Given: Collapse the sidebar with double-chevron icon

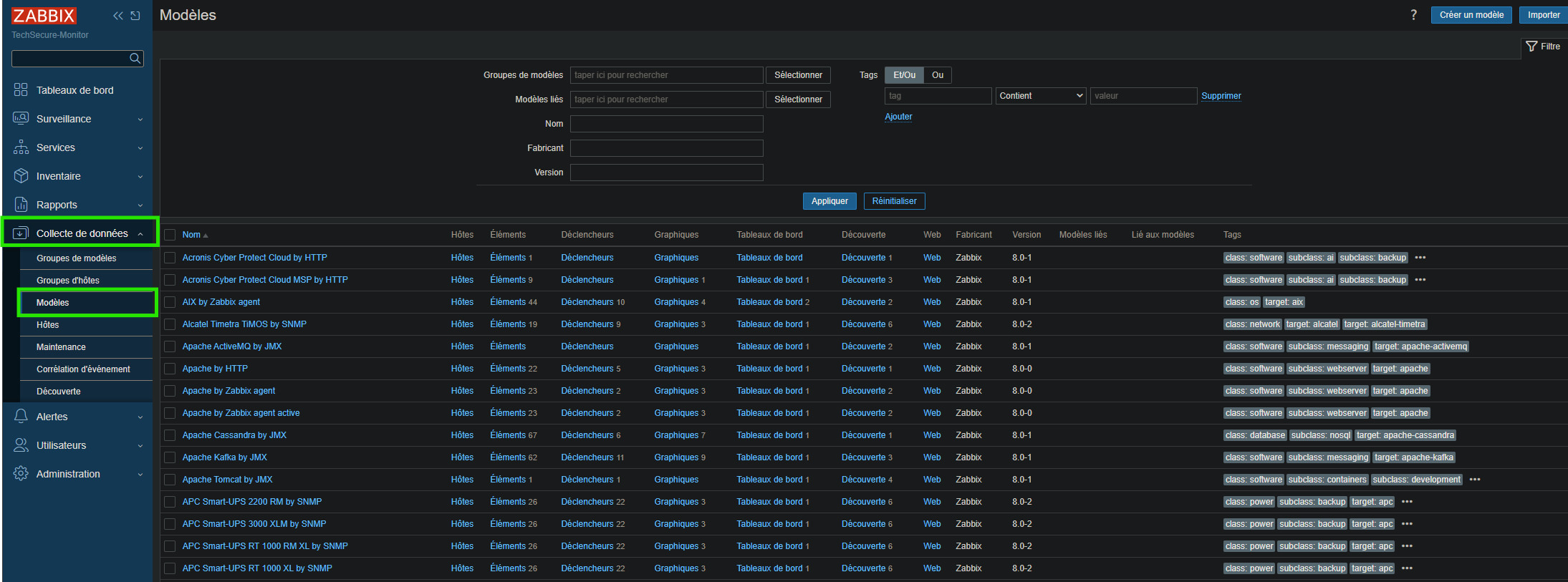Looking at the screenshot, I should pyautogui.click(x=118, y=16).
